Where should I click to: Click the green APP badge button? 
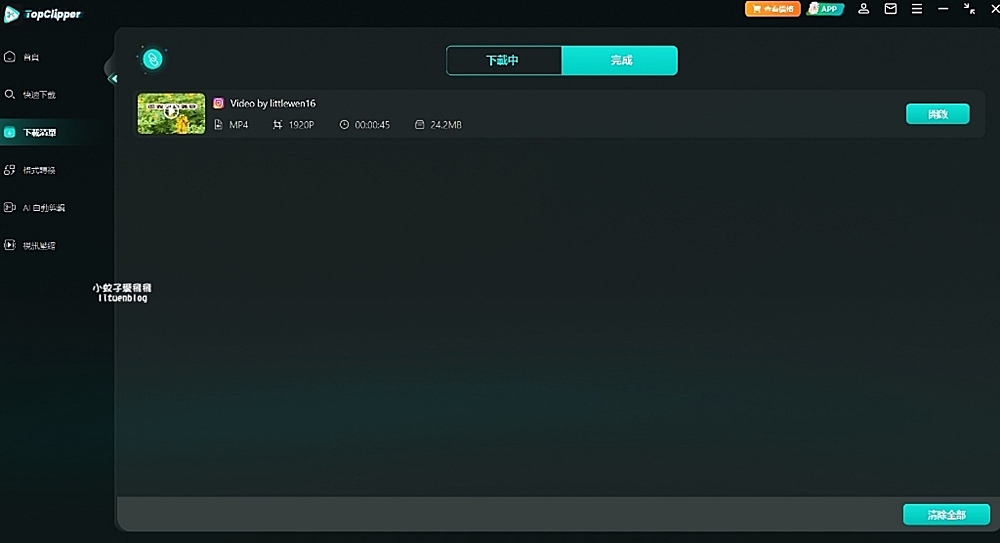click(825, 9)
